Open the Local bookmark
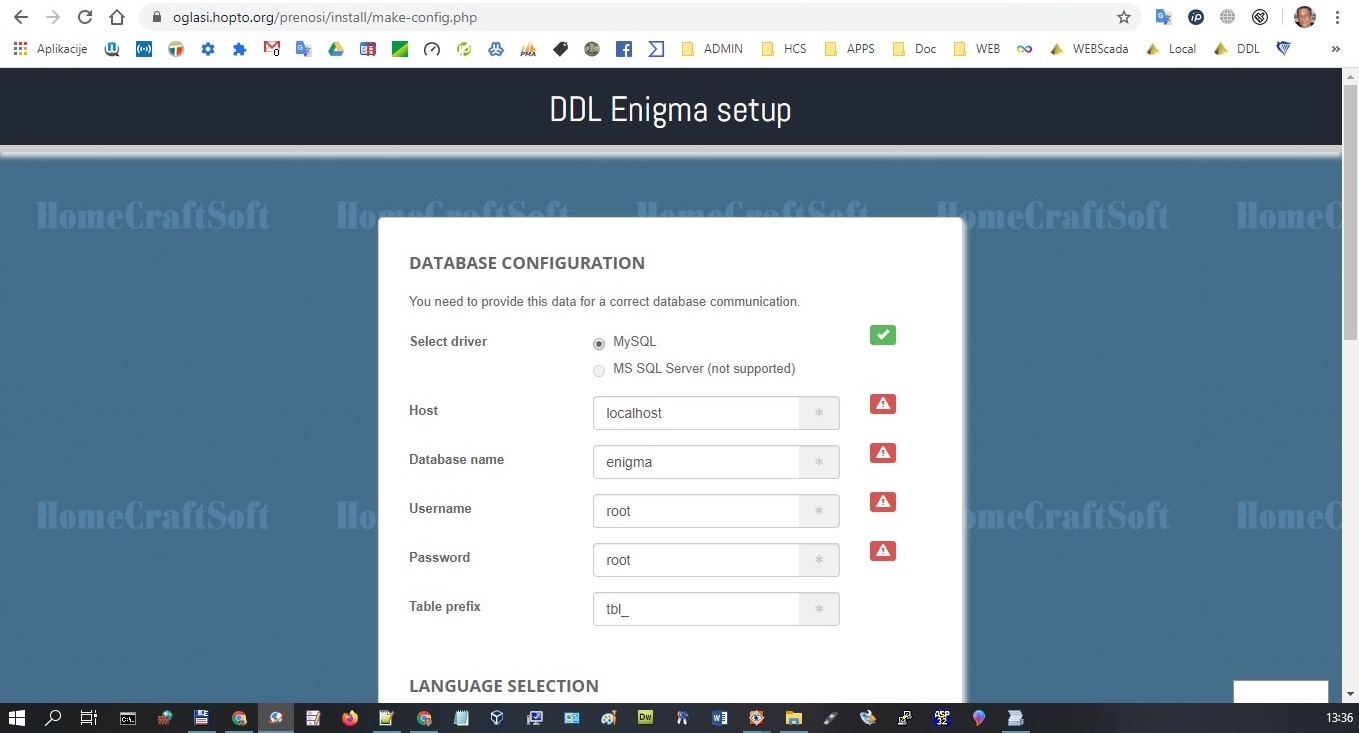 coord(1171,48)
